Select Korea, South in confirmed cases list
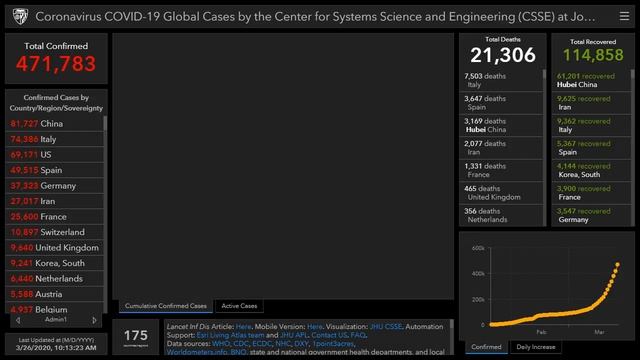Screen dimensions: 640x360 tap(55, 263)
